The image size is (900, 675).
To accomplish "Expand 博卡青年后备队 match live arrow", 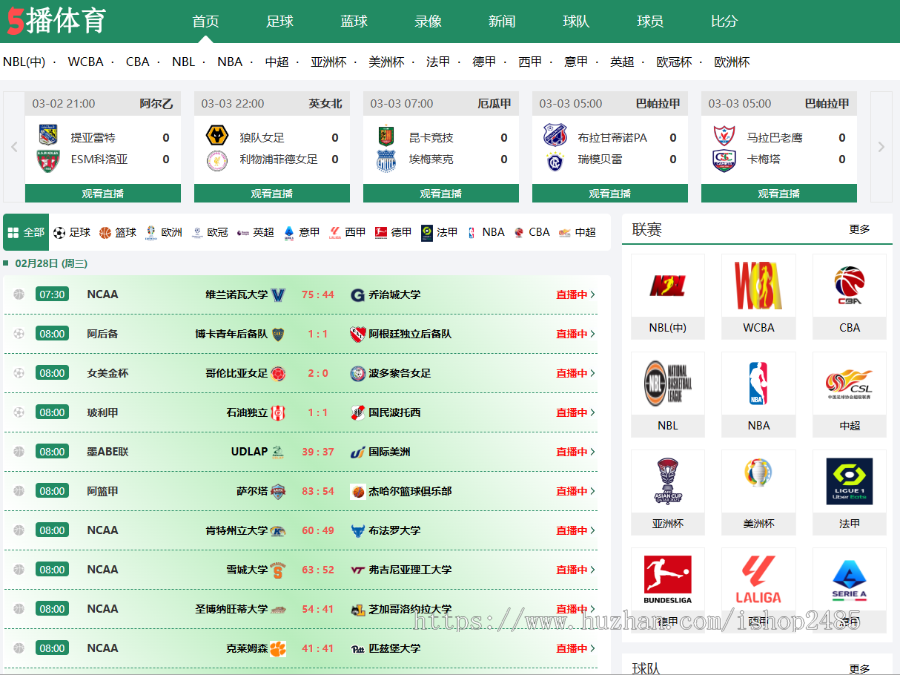I will pyautogui.click(x=593, y=334).
